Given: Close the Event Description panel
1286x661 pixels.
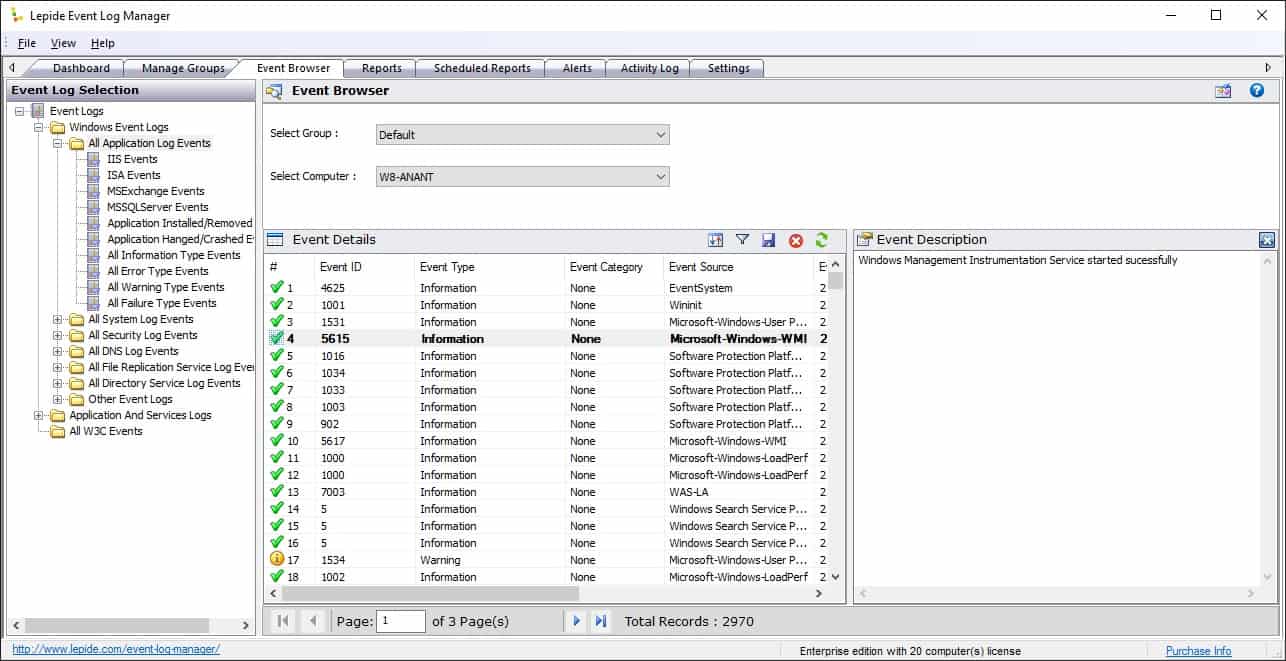Looking at the screenshot, I should click(x=1266, y=240).
